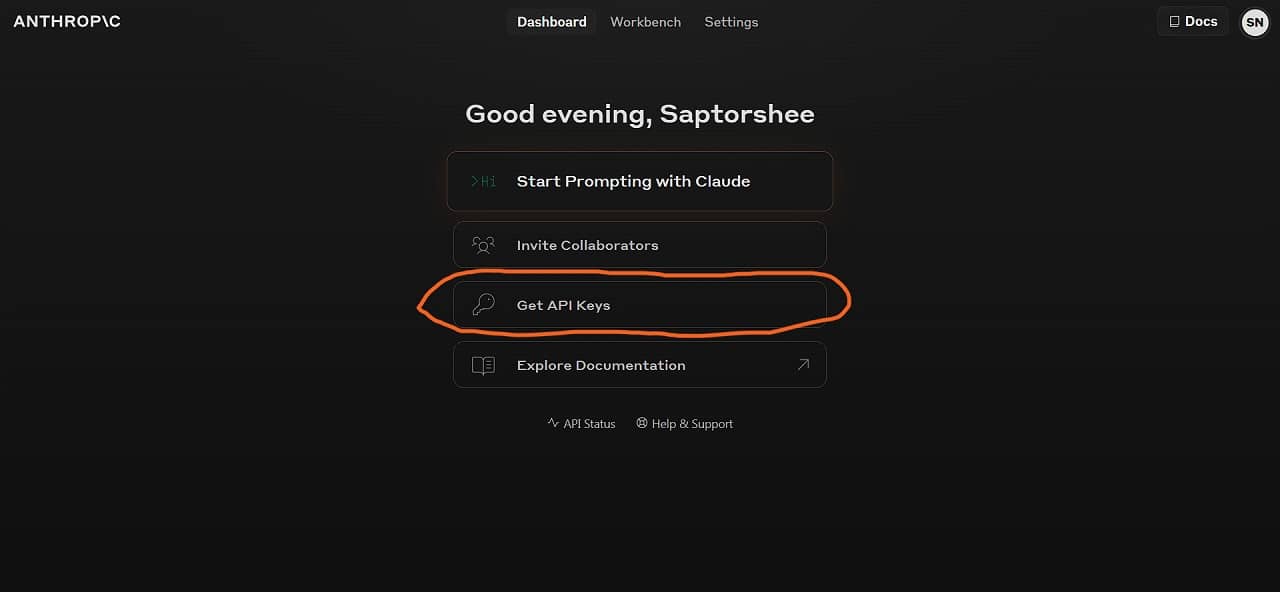
Task: Open the Settings tab
Action: click(731, 22)
